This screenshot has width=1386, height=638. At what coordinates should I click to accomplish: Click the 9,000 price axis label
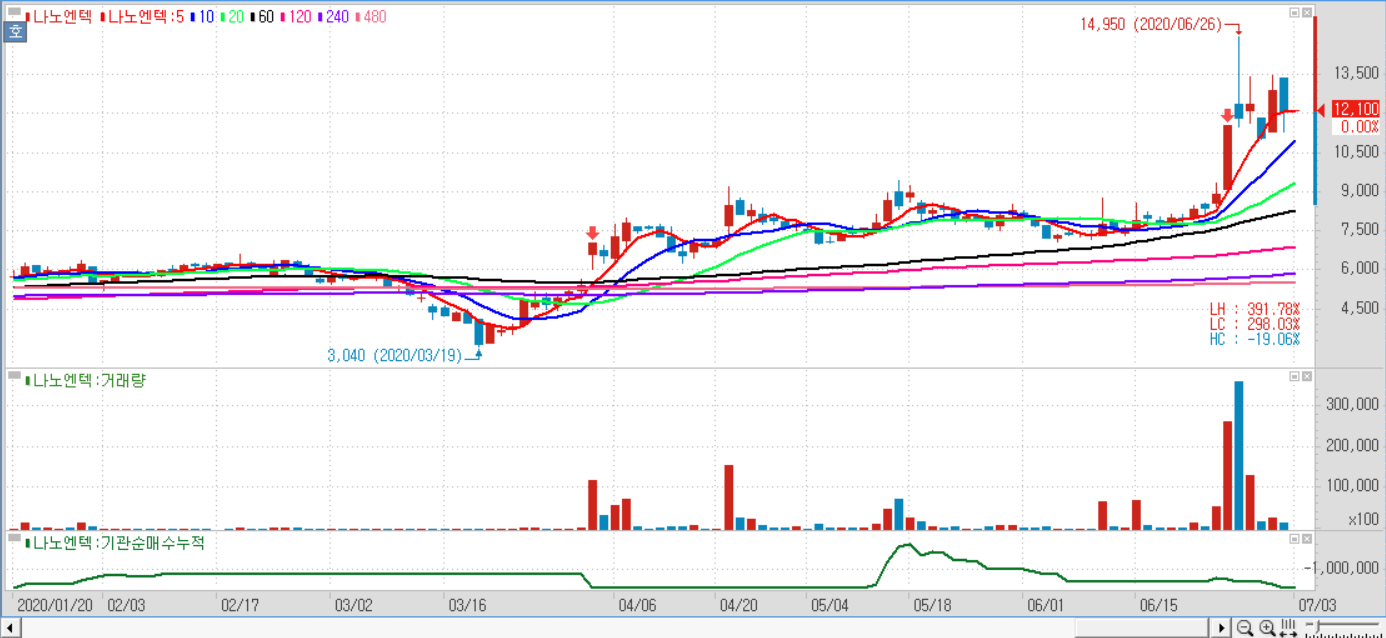point(1359,190)
